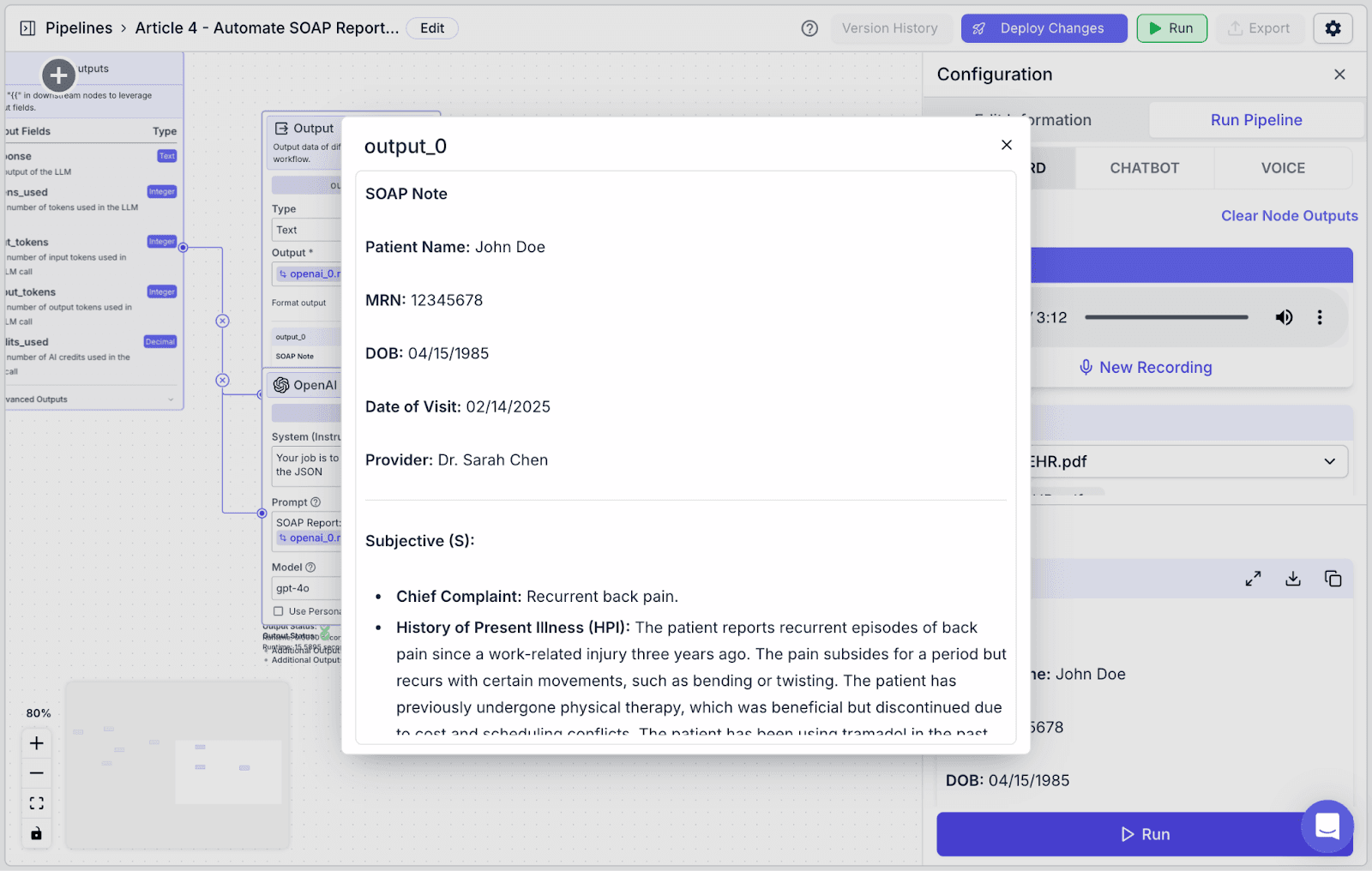Click the Model help icon
Viewport: 1372px width, 871px height.
point(310,568)
